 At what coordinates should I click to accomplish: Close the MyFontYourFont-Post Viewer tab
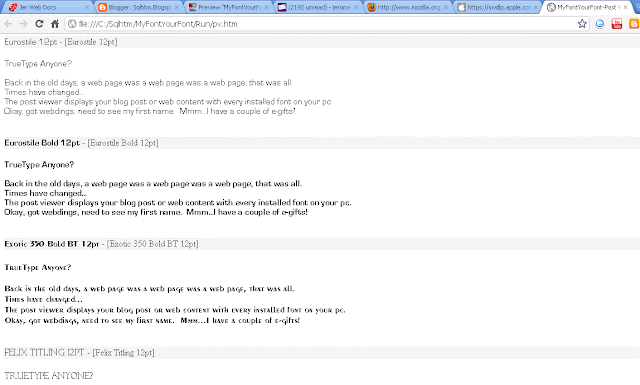pyautogui.click(x=625, y=7)
